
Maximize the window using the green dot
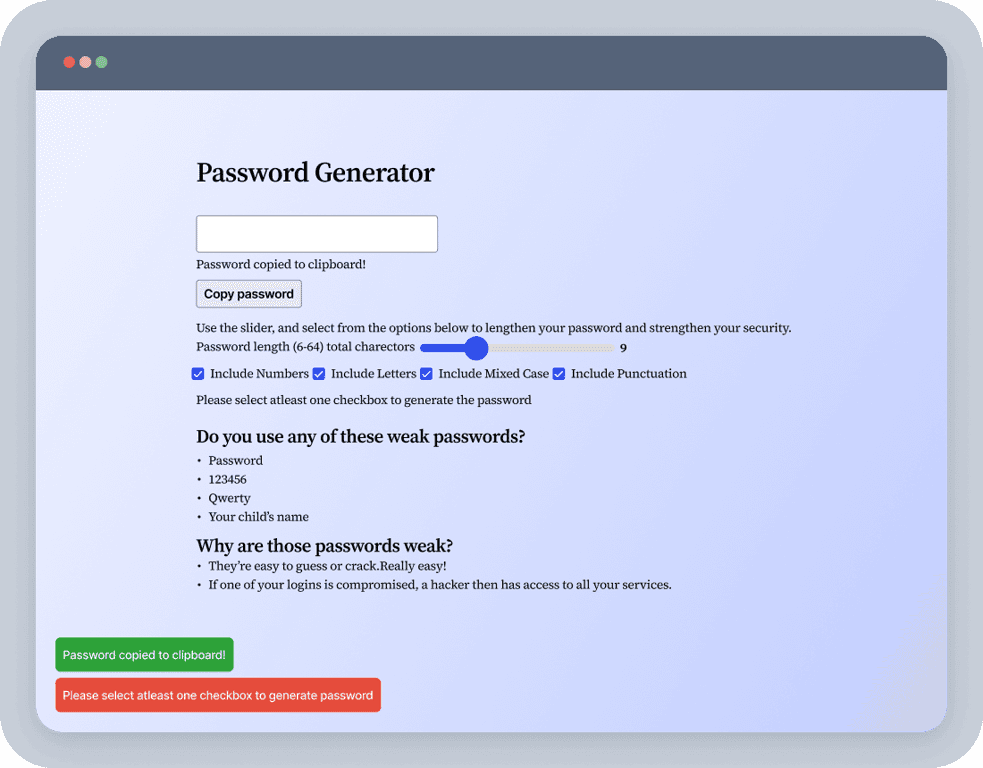(101, 62)
